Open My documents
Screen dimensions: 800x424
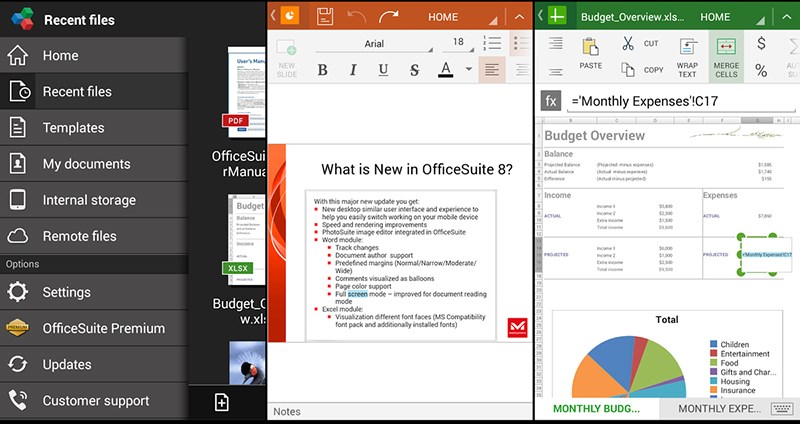click(x=94, y=164)
